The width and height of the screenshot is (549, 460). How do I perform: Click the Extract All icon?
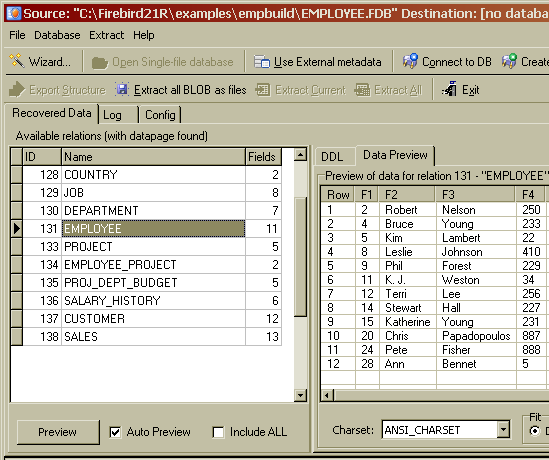click(x=362, y=90)
